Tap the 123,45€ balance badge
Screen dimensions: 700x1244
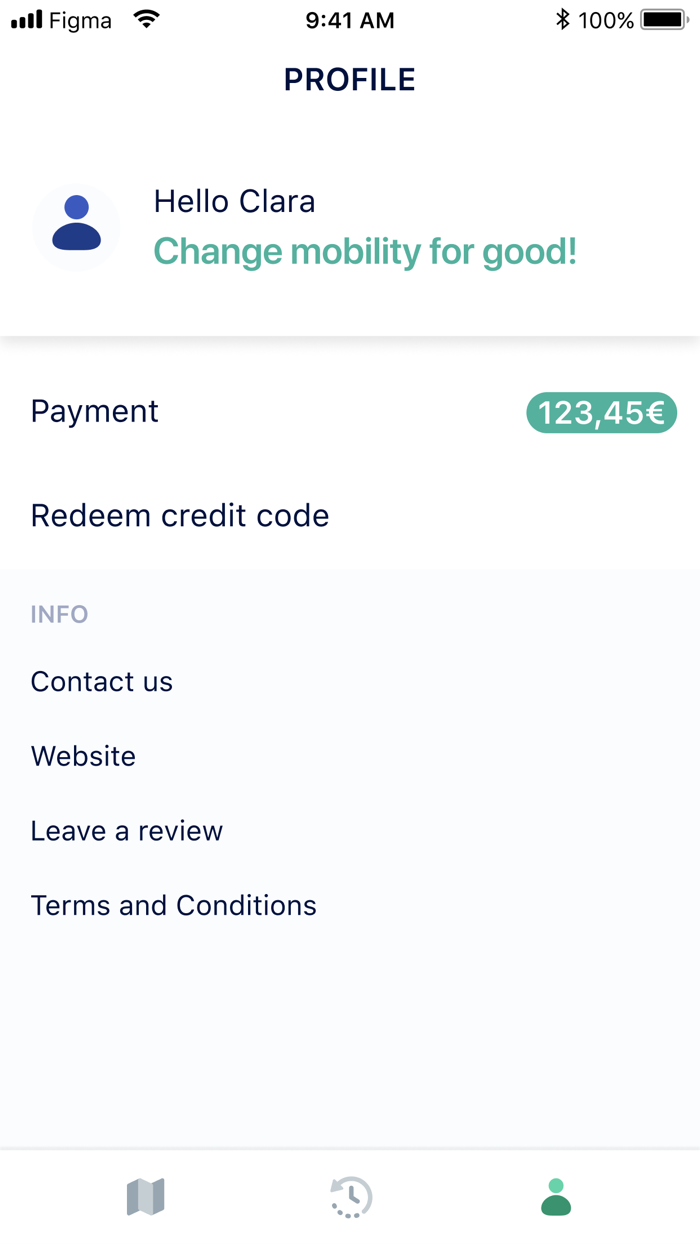(601, 413)
